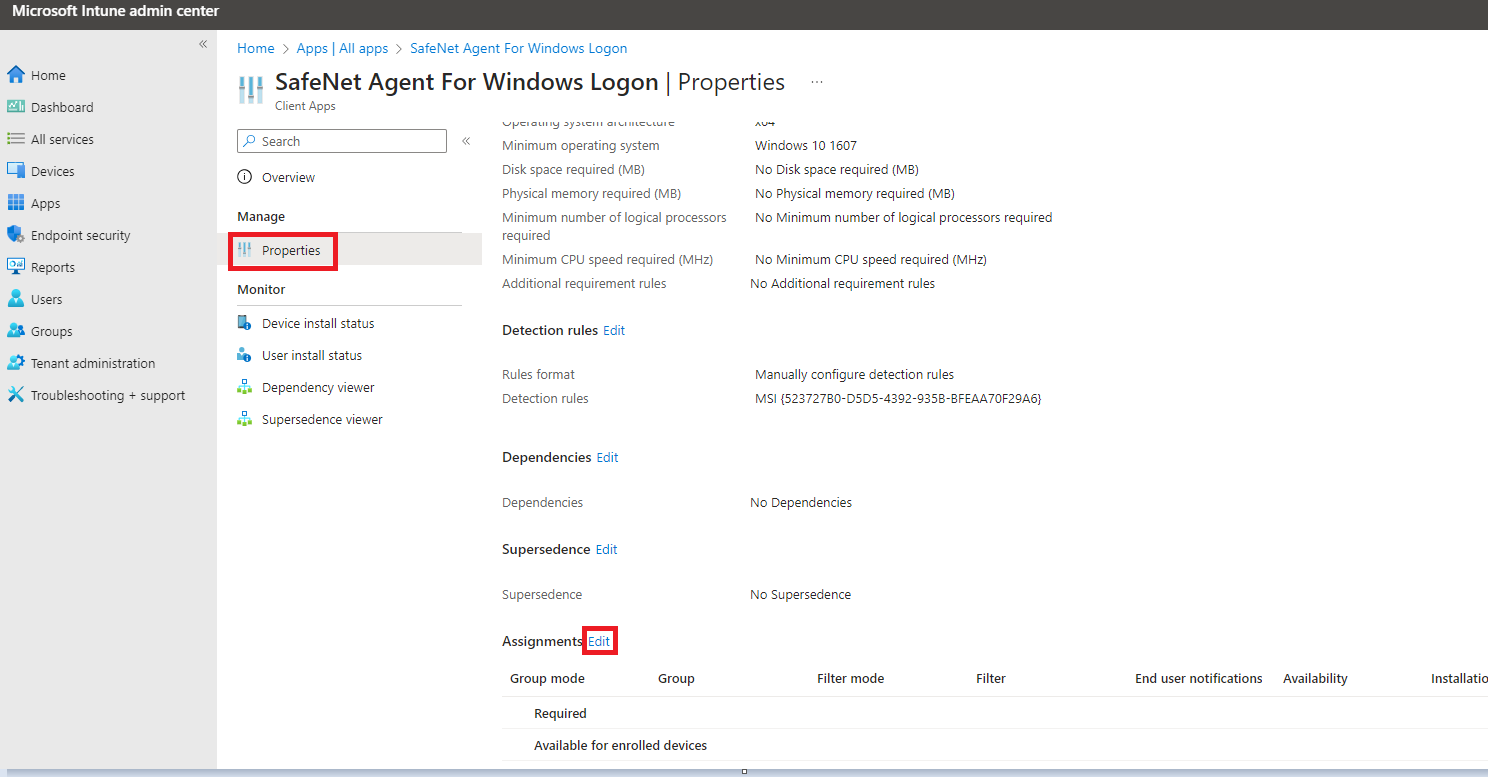Click the Tenant administration icon
This screenshot has width=1488, height=777.
tap(16, 363)
